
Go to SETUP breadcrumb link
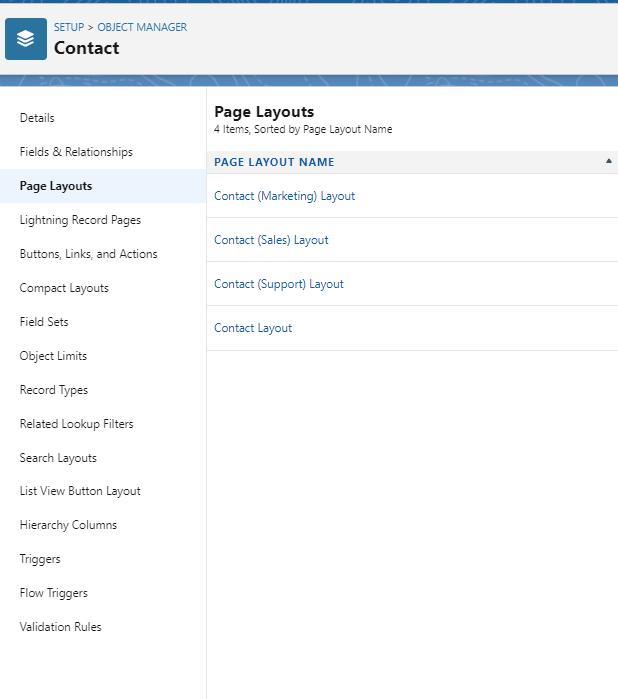69,27
